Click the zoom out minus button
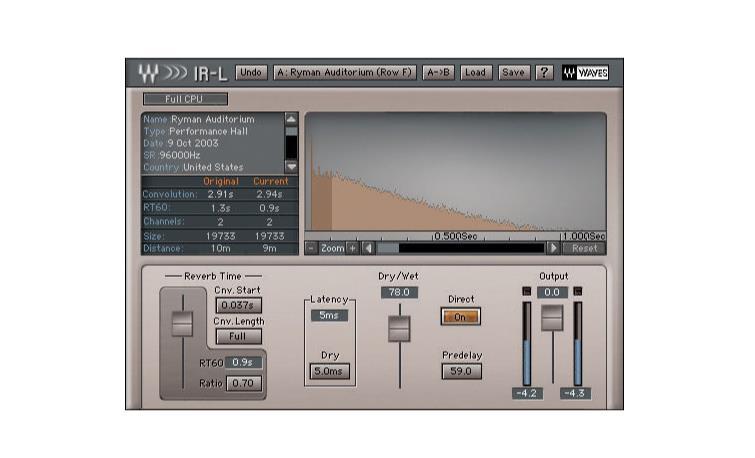755x458 pixels. tap(311, 248)
